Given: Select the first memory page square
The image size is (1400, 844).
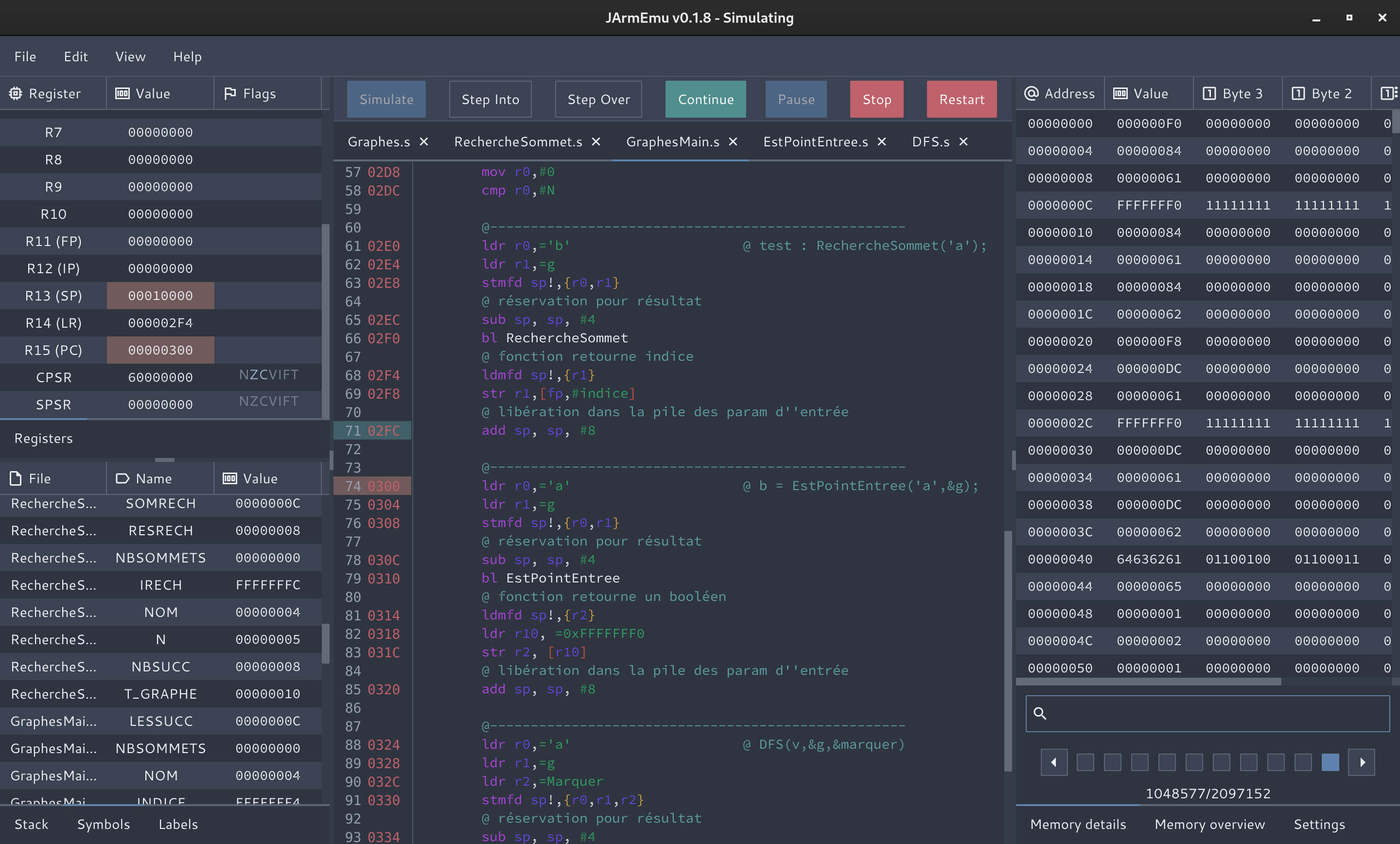Looking at the screenshot, I should (x=1086, y=763).
